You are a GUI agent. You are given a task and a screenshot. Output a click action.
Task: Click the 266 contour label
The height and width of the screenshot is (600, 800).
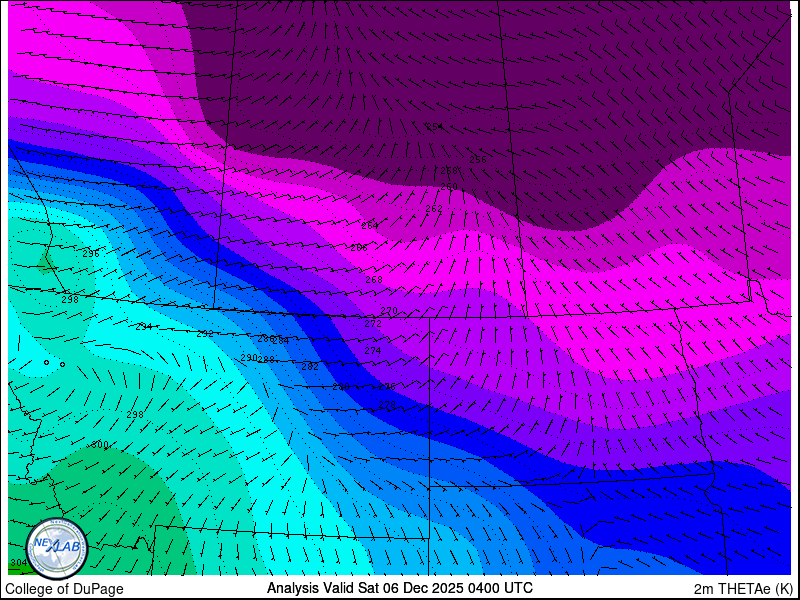coord(359,248)
